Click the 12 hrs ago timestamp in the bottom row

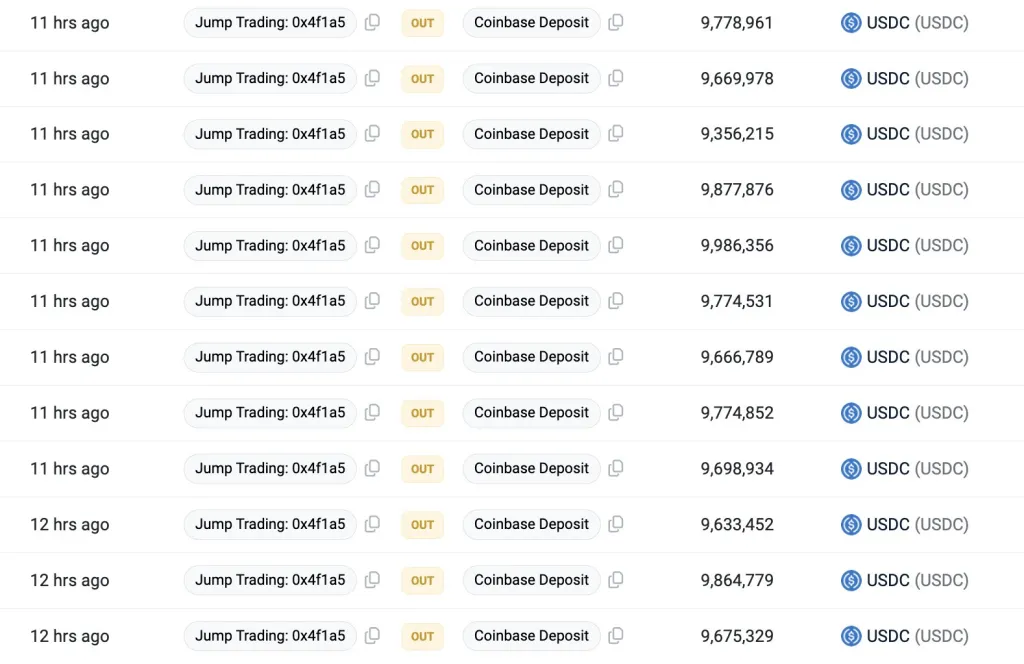pos(69,636)
